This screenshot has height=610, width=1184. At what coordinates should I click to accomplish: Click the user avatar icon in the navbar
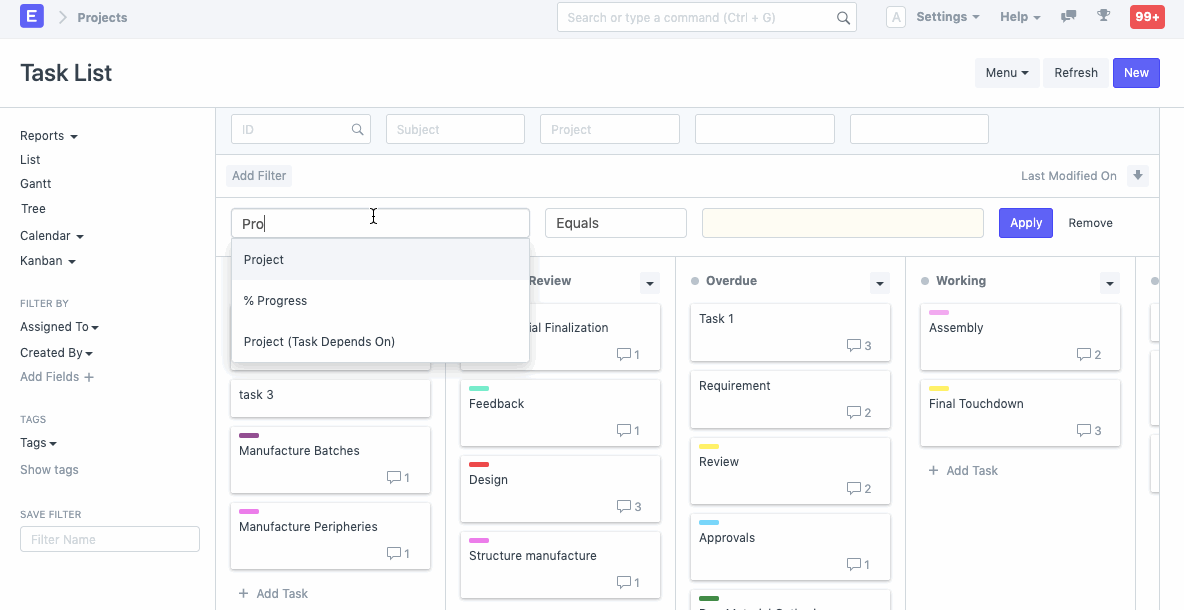pos(895,16)
